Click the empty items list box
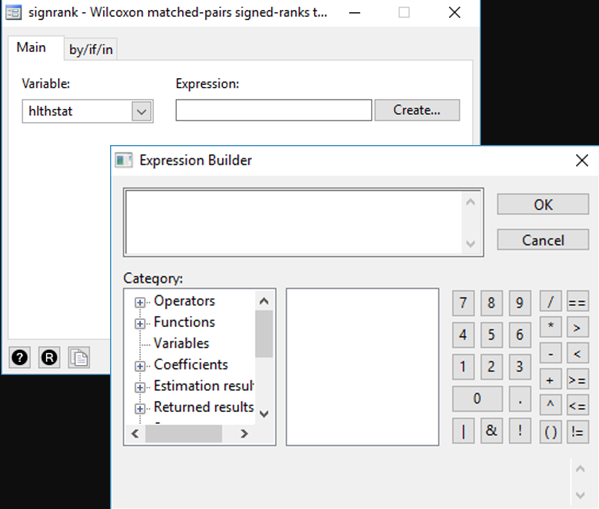The width and height of the screenshot is (599, 509). pos(362,367)
